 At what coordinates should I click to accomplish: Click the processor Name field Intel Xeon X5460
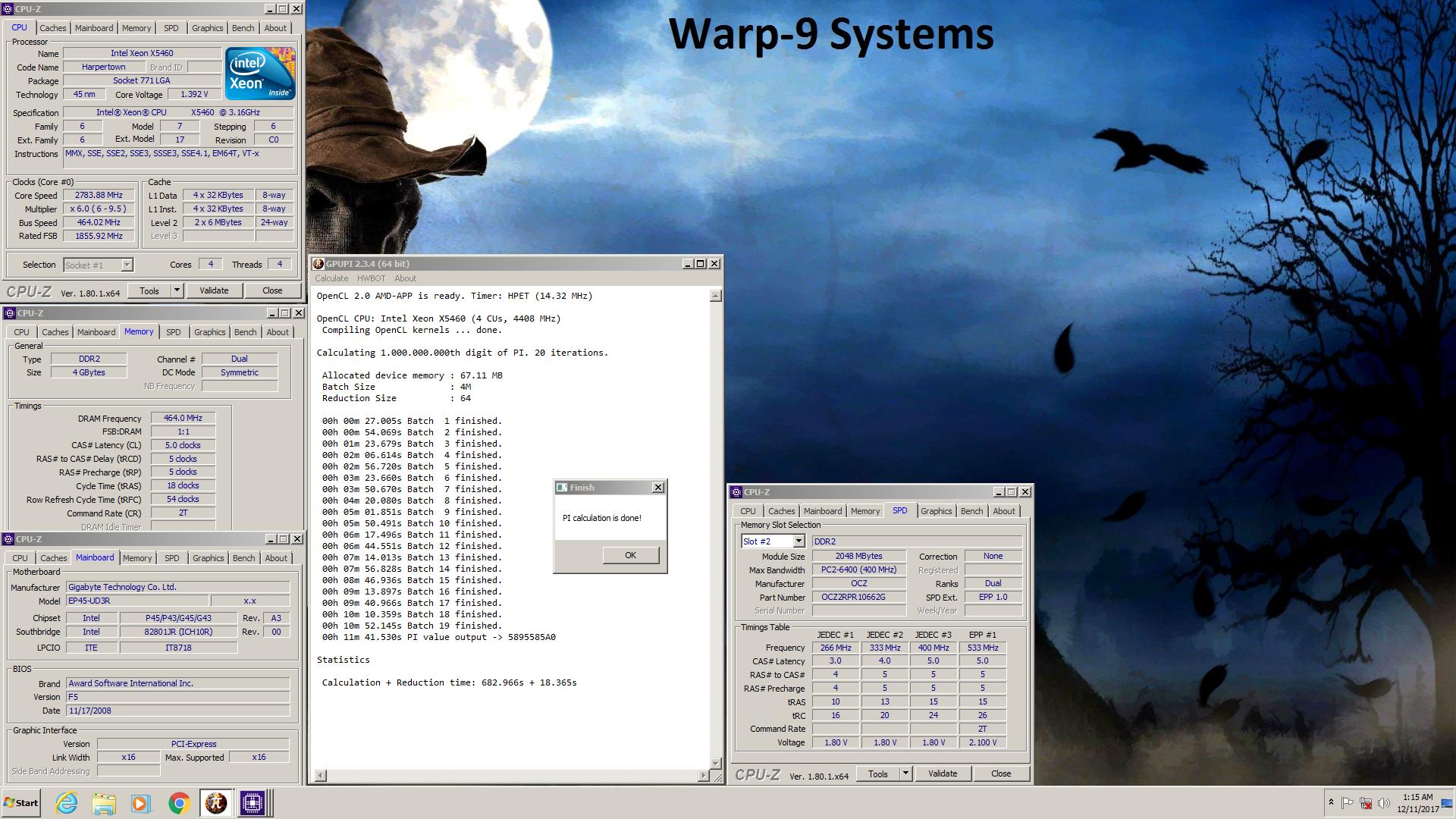[142, 54]
